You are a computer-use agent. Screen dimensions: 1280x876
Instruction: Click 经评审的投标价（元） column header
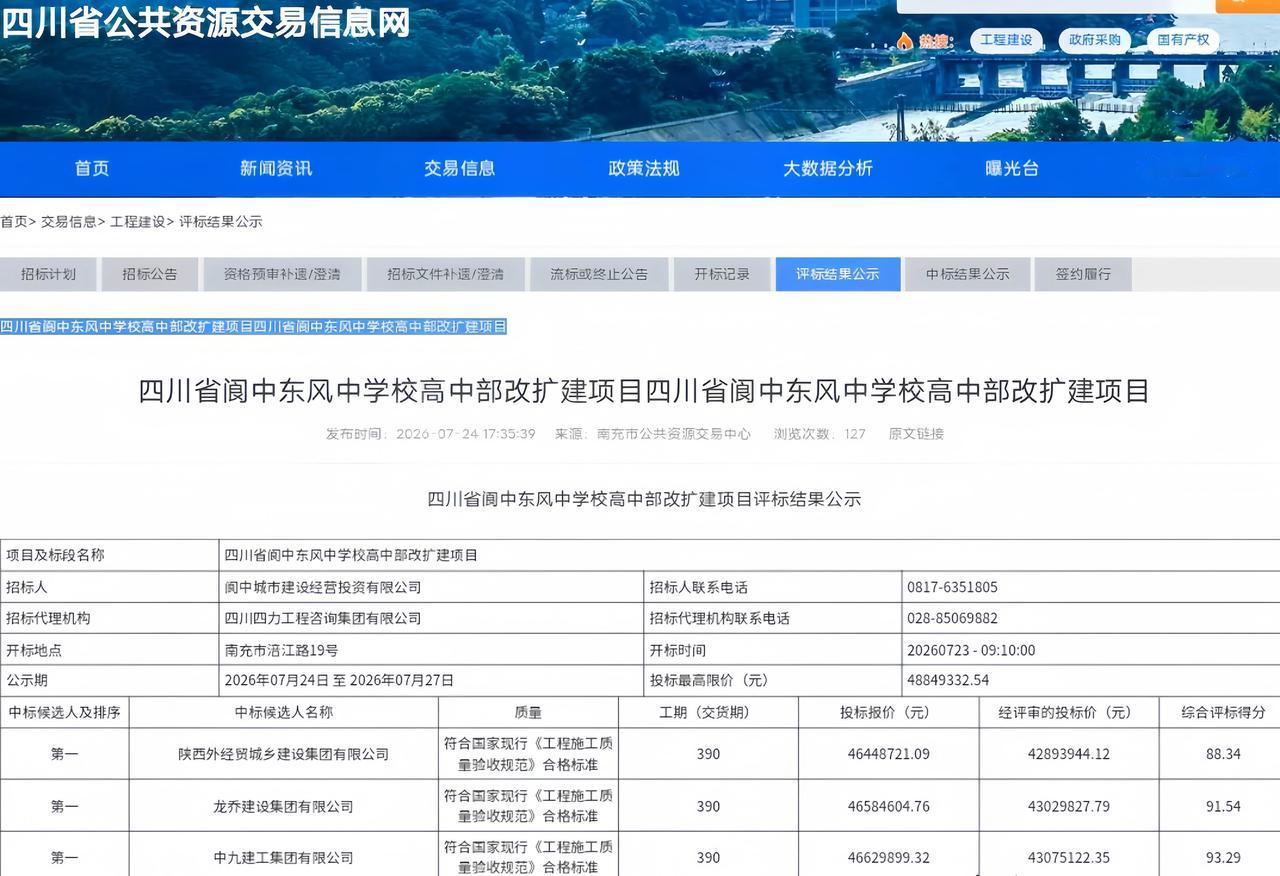click(x=1069, y=712)
